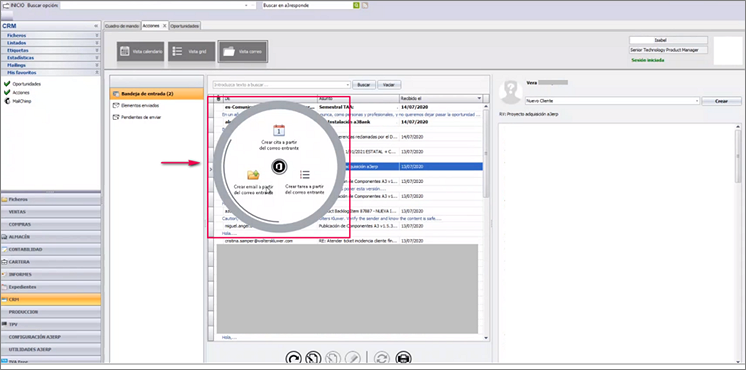Click the contact avatar placeholder image
Screen dimensions: 746x370
point(510,92)
